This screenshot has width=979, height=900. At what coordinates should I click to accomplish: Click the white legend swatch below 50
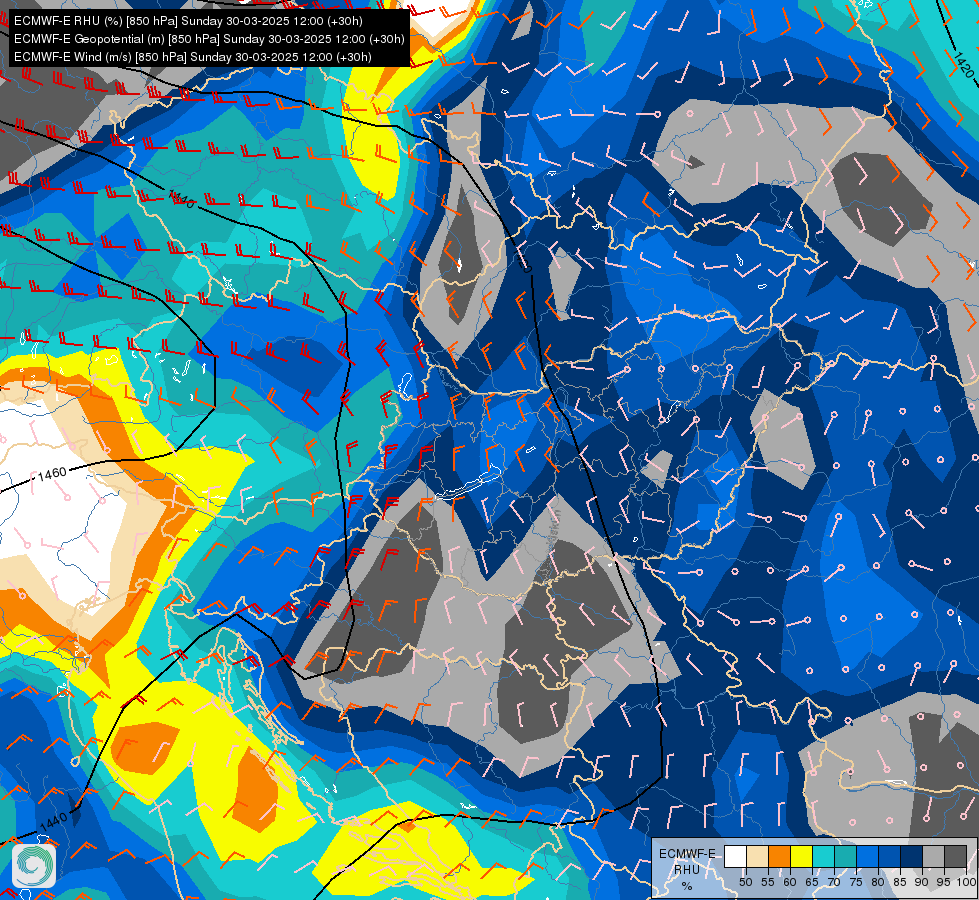point(735,856)
